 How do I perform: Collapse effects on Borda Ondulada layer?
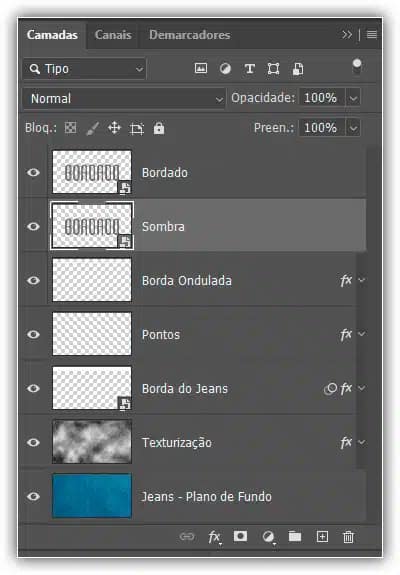point(362,281)
